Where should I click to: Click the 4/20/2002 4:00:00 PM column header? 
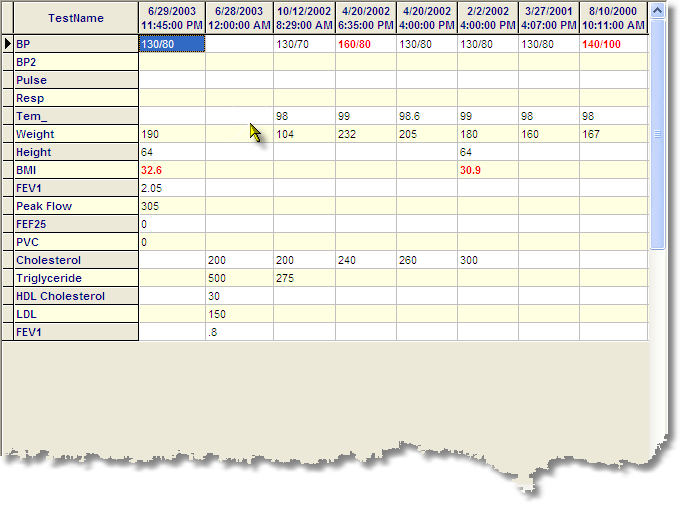point(427,18)
